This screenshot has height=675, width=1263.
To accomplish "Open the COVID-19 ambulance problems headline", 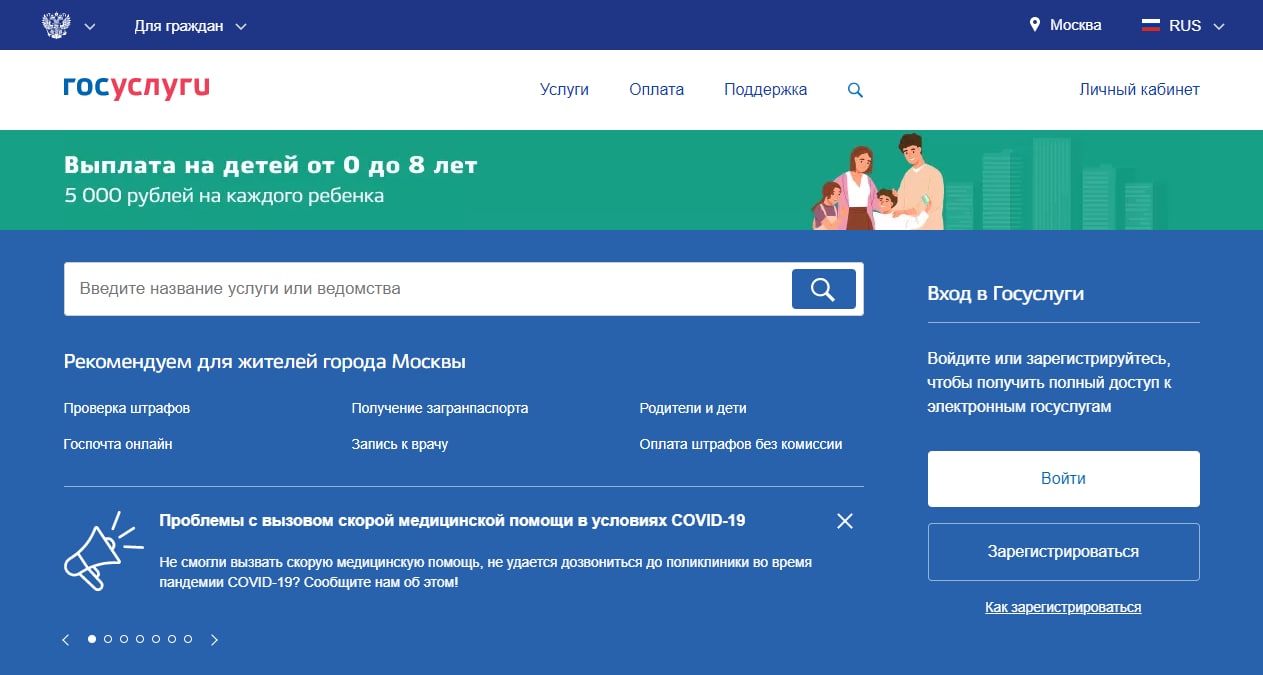I will (452, 520).
